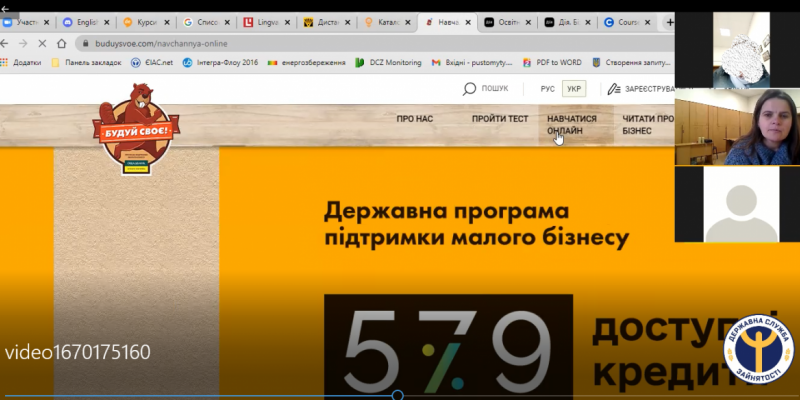The width and height of the screenshot is (800, 400).
Task: Stop page loading with the X button
Action: pos(40,43)
